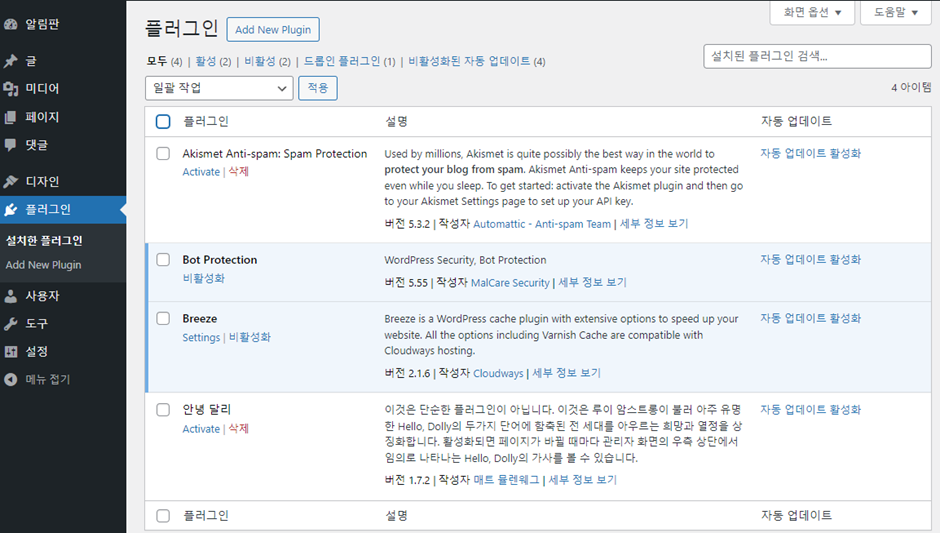
Task: Click the 댓글 comment bubble icon
Action: [11, 145]
